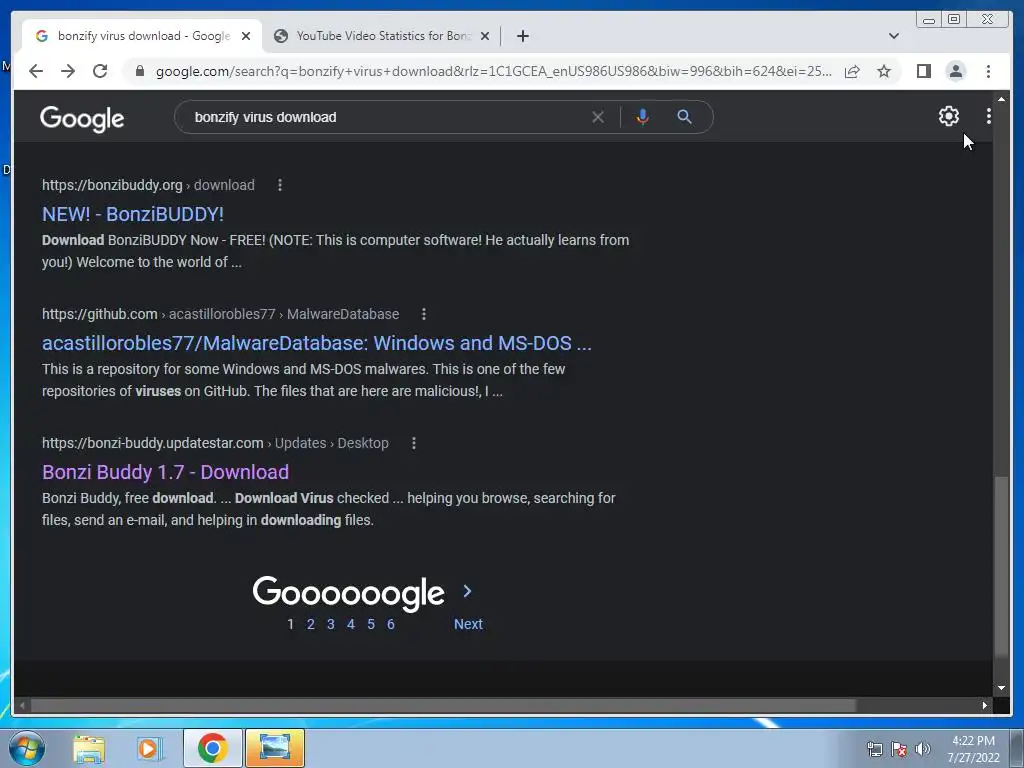Expand the tab search dropdown

(x=893, y=36)
